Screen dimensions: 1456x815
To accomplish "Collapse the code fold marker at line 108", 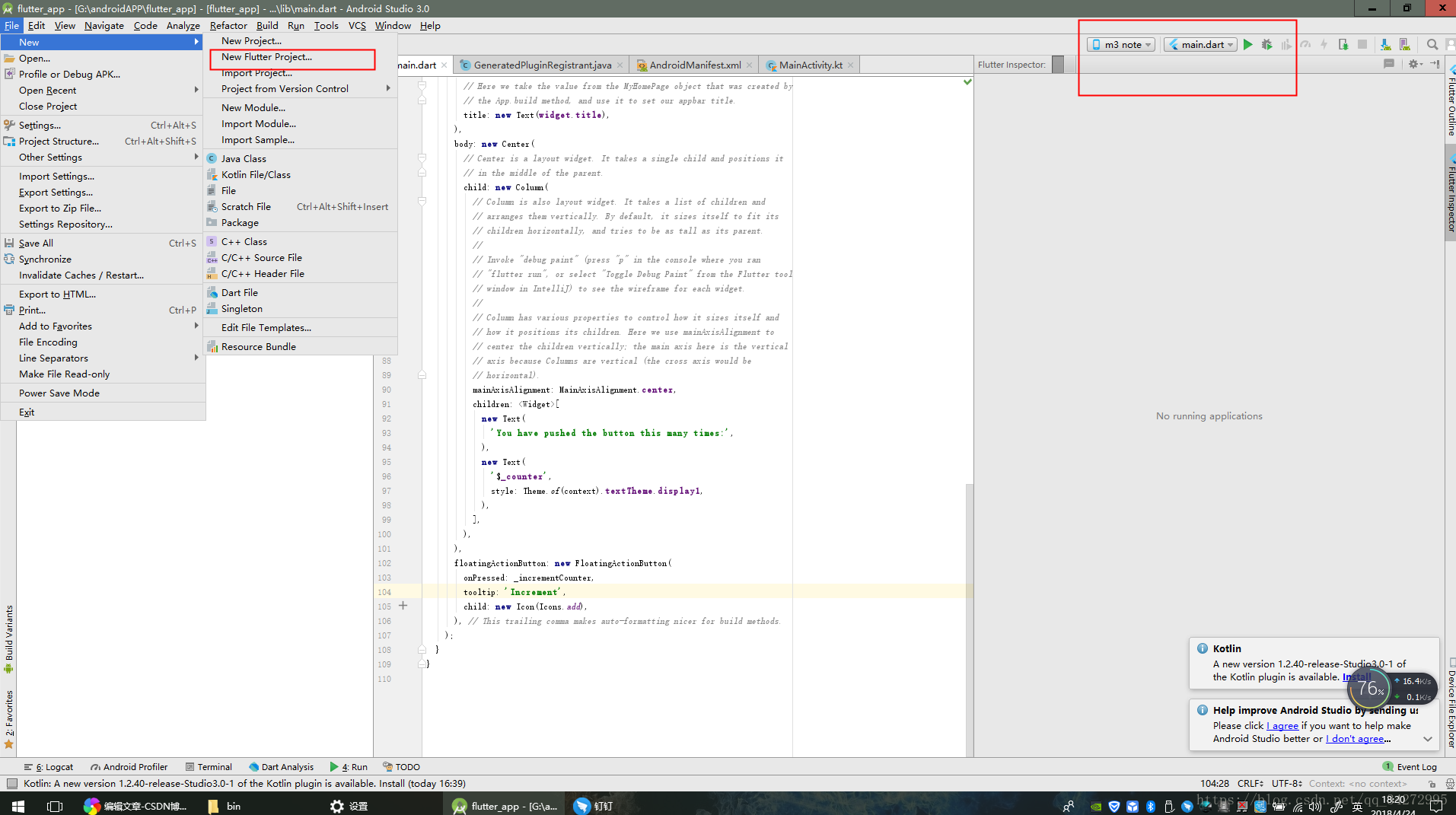I will point(422,650).
